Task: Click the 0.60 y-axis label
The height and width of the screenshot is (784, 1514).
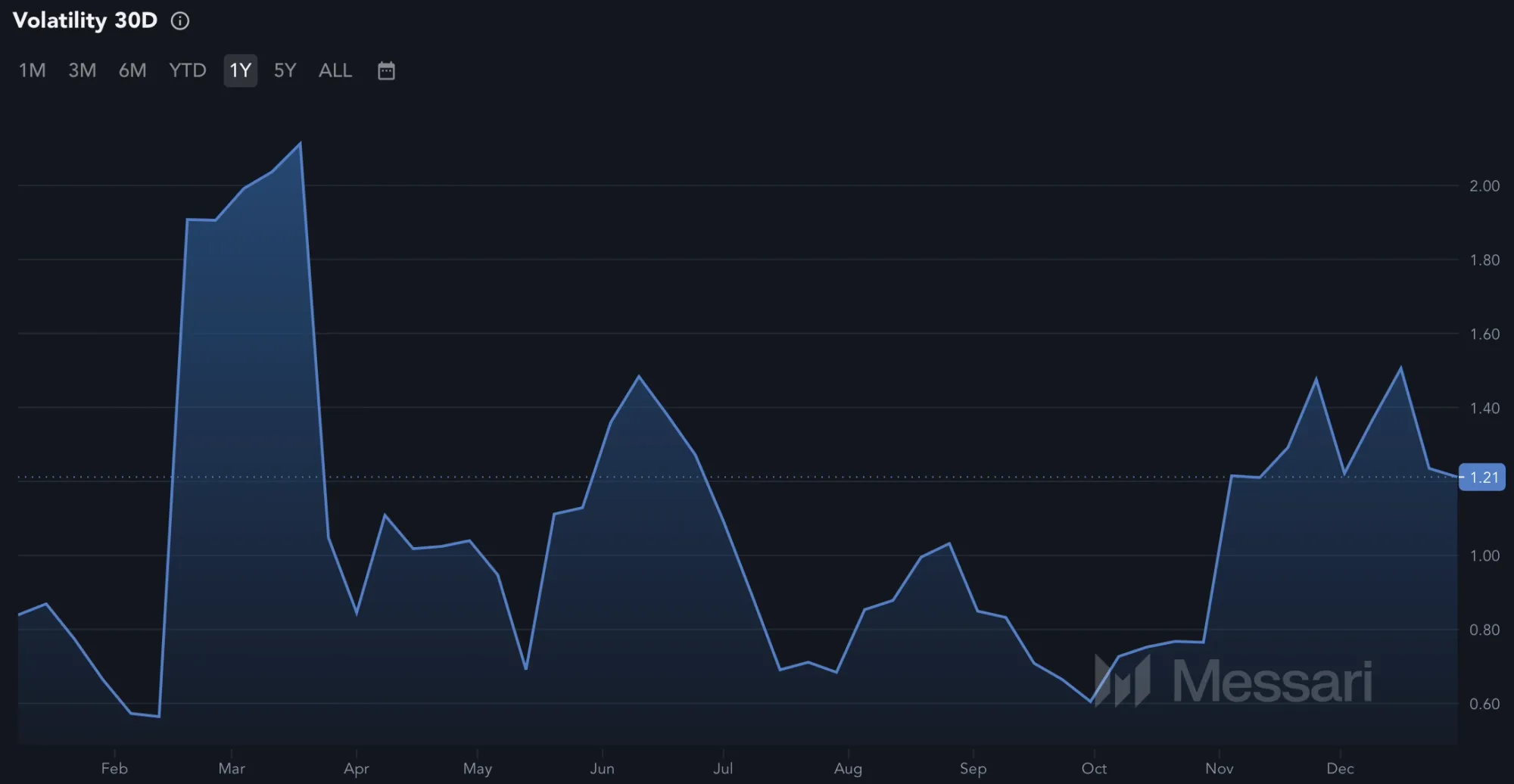Action: (1484, 705)
